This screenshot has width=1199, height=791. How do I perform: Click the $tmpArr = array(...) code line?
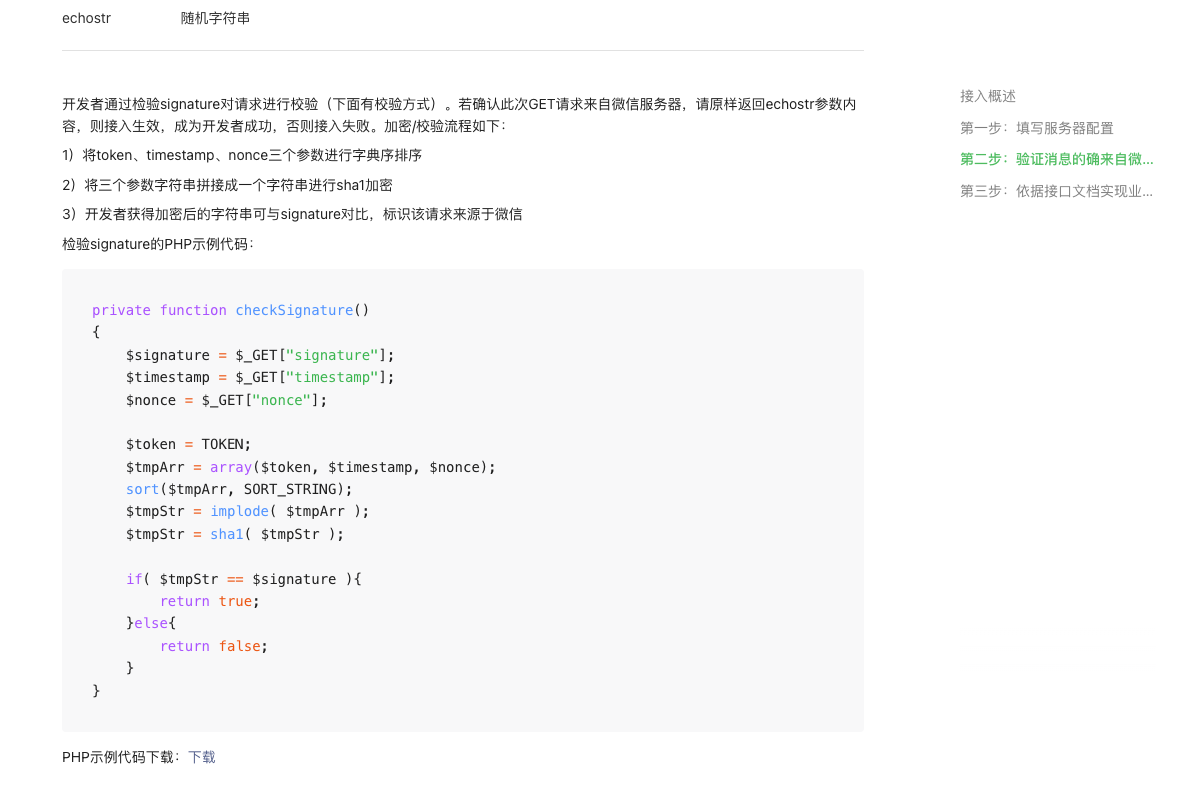310,467
